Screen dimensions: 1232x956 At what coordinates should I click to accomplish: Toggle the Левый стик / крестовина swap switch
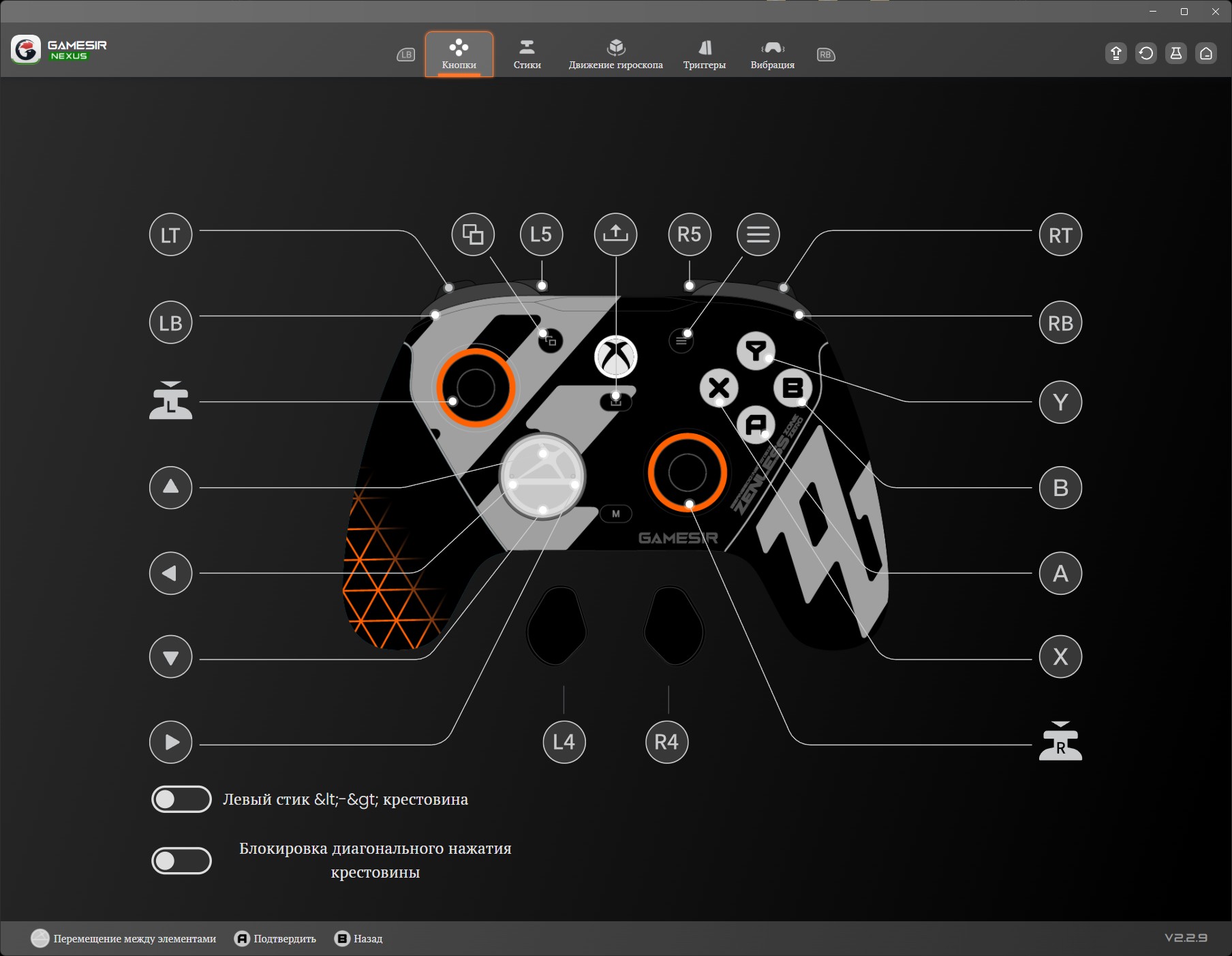click(x=181, y=799)
